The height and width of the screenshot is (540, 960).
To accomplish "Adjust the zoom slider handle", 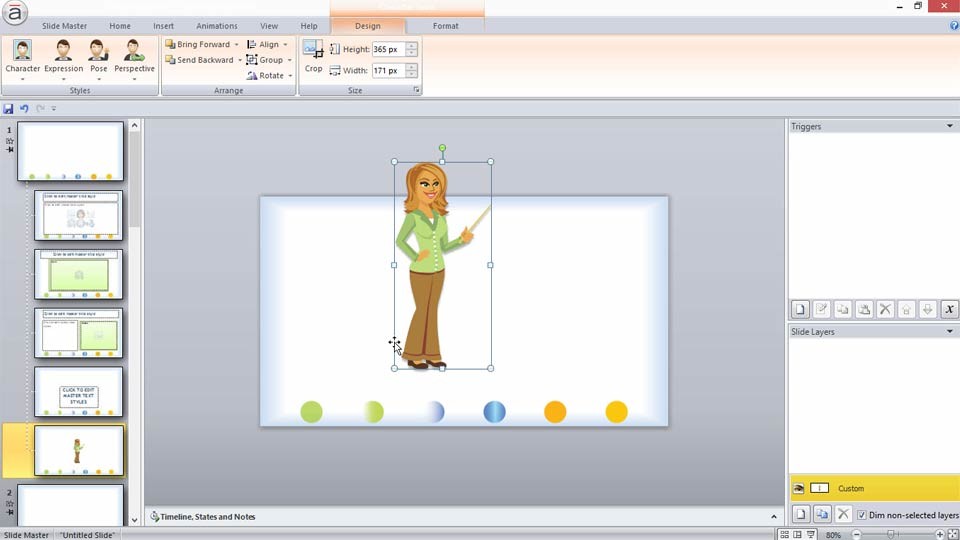I will [x=891, y=534].
